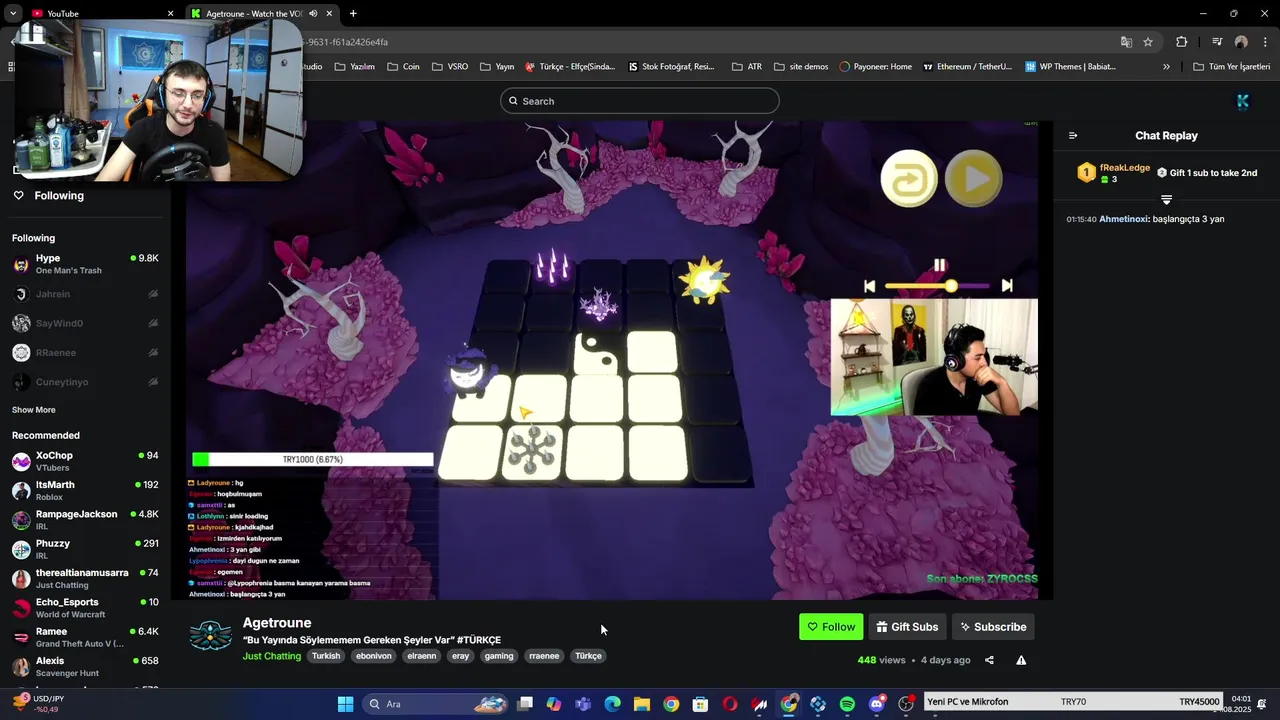
Task: Open the Yayın bookmarks folder
Action: (497, 67)
